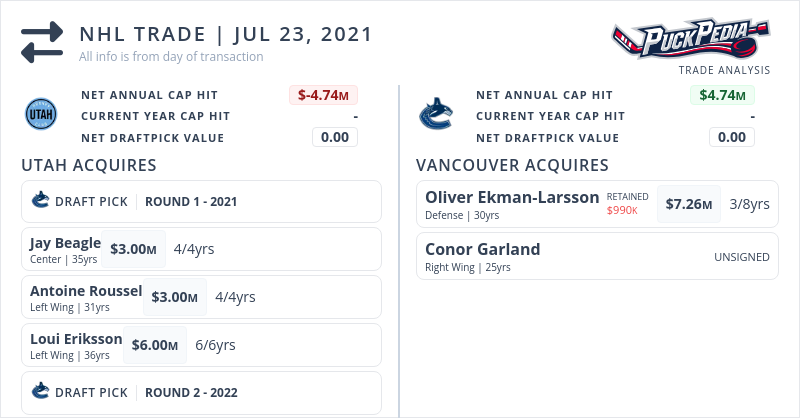This screenshot has height=418, width=800.
Task: Click the Trade Analysis label
Action: [724, 70]
